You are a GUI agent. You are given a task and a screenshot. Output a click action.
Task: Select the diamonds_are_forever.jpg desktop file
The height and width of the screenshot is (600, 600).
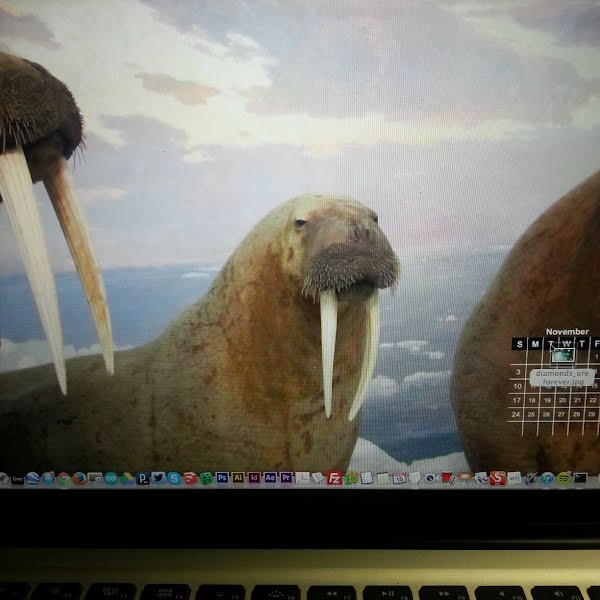coord(563,355)
